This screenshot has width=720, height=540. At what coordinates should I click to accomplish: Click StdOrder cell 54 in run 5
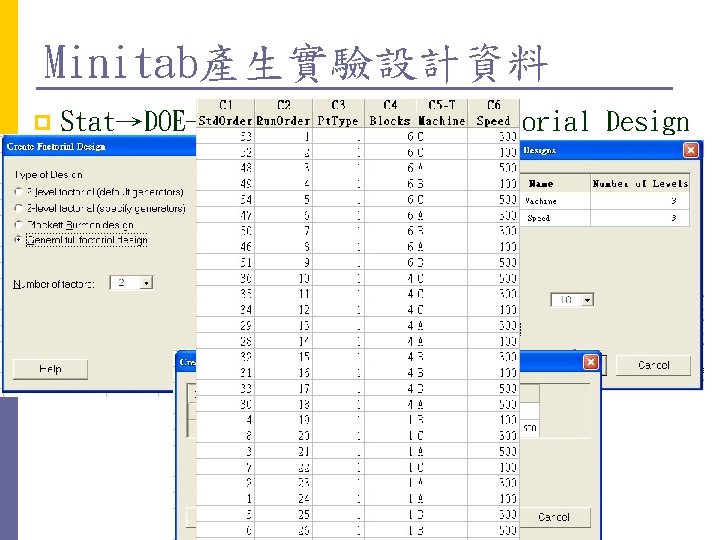225,199
